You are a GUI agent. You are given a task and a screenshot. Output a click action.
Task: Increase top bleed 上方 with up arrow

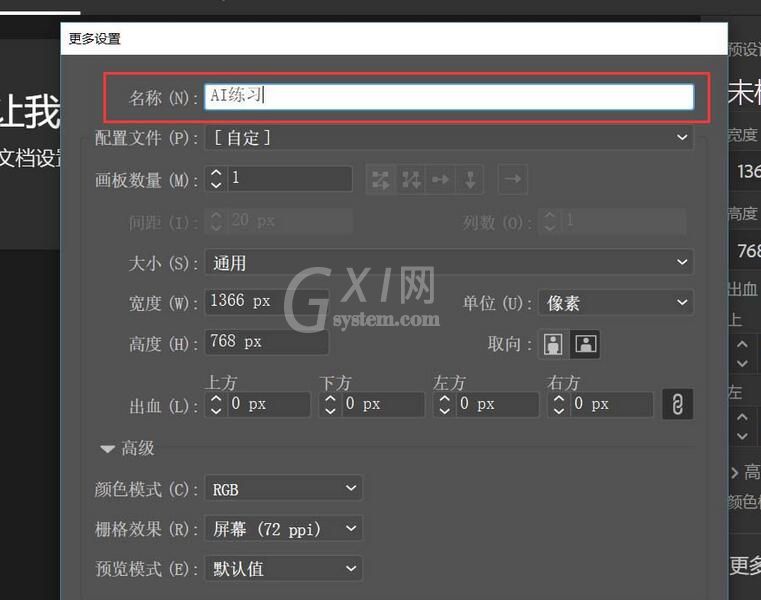(216, 399)
